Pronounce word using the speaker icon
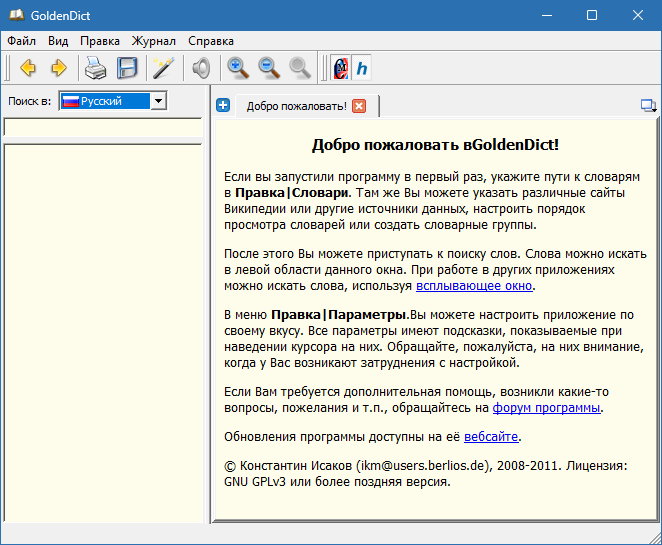 click(x=201, y=68)
